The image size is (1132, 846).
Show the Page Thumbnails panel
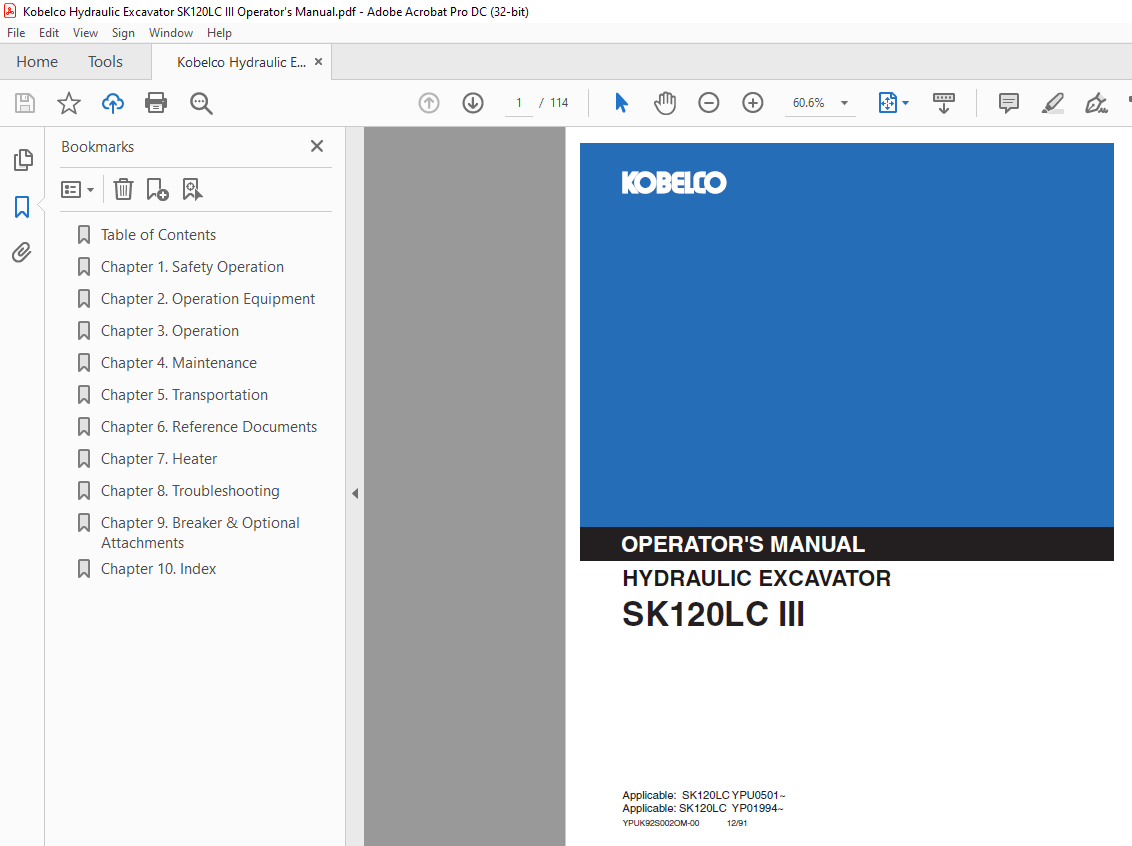click(22, 160)
